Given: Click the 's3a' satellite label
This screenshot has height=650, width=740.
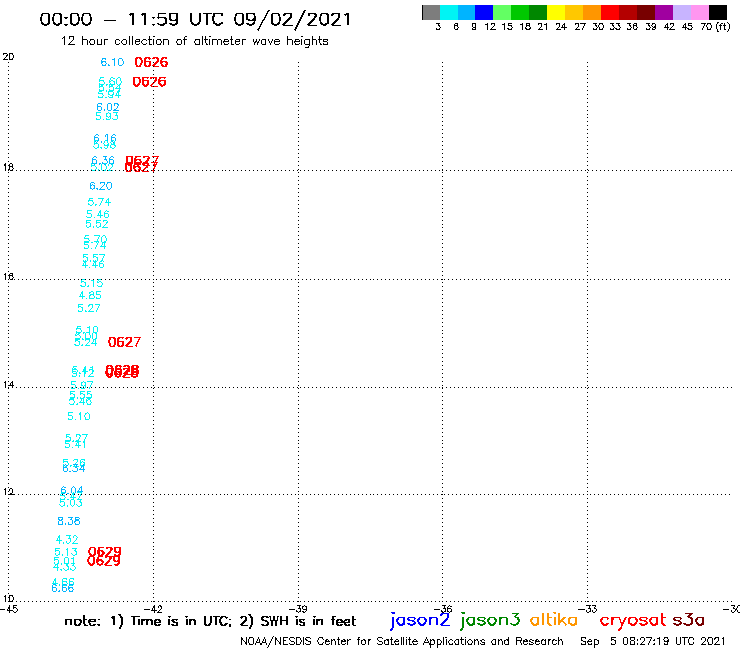Looking at the screenshot, I should (689, 620).
